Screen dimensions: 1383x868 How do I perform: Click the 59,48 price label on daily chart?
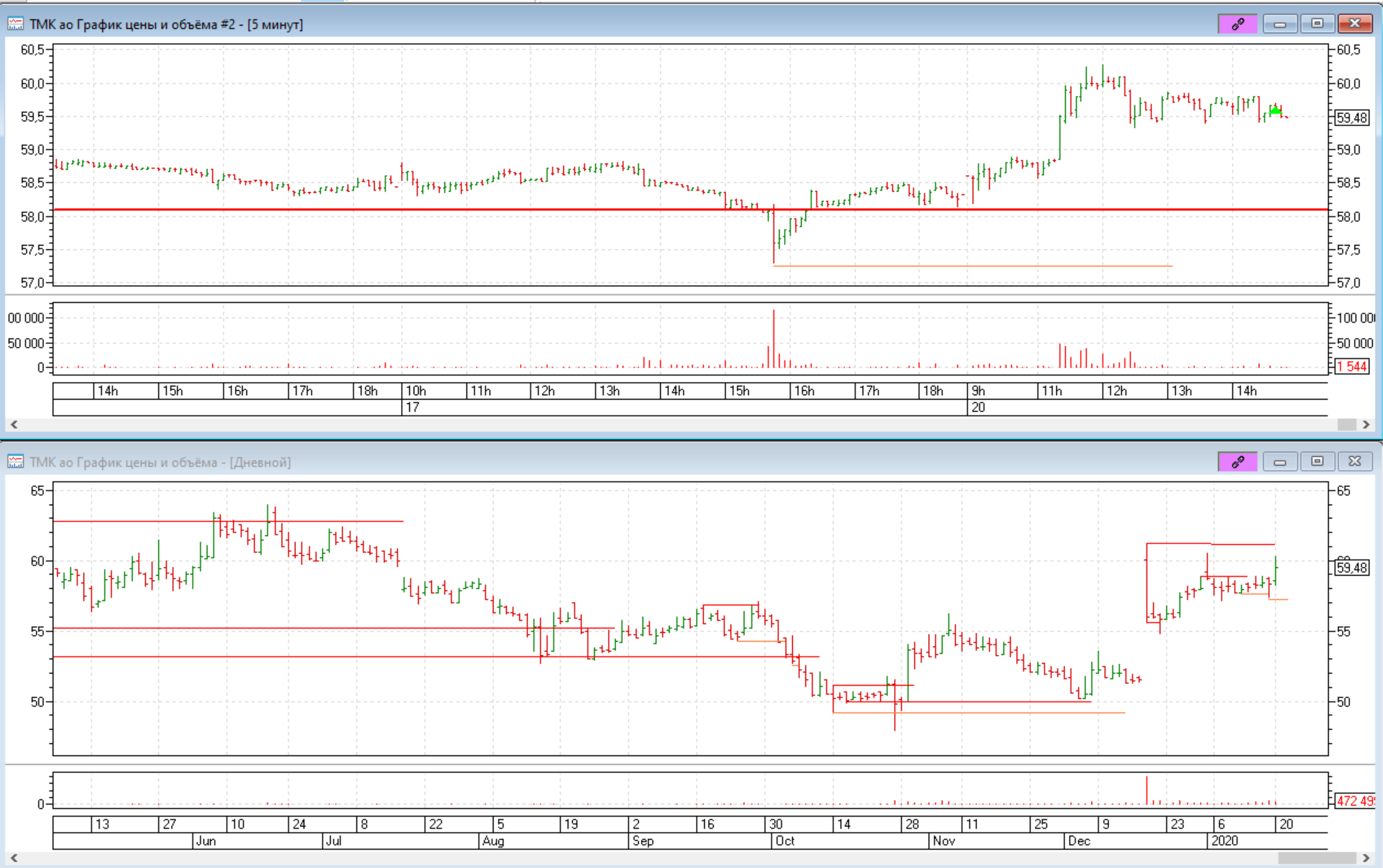1352,568
